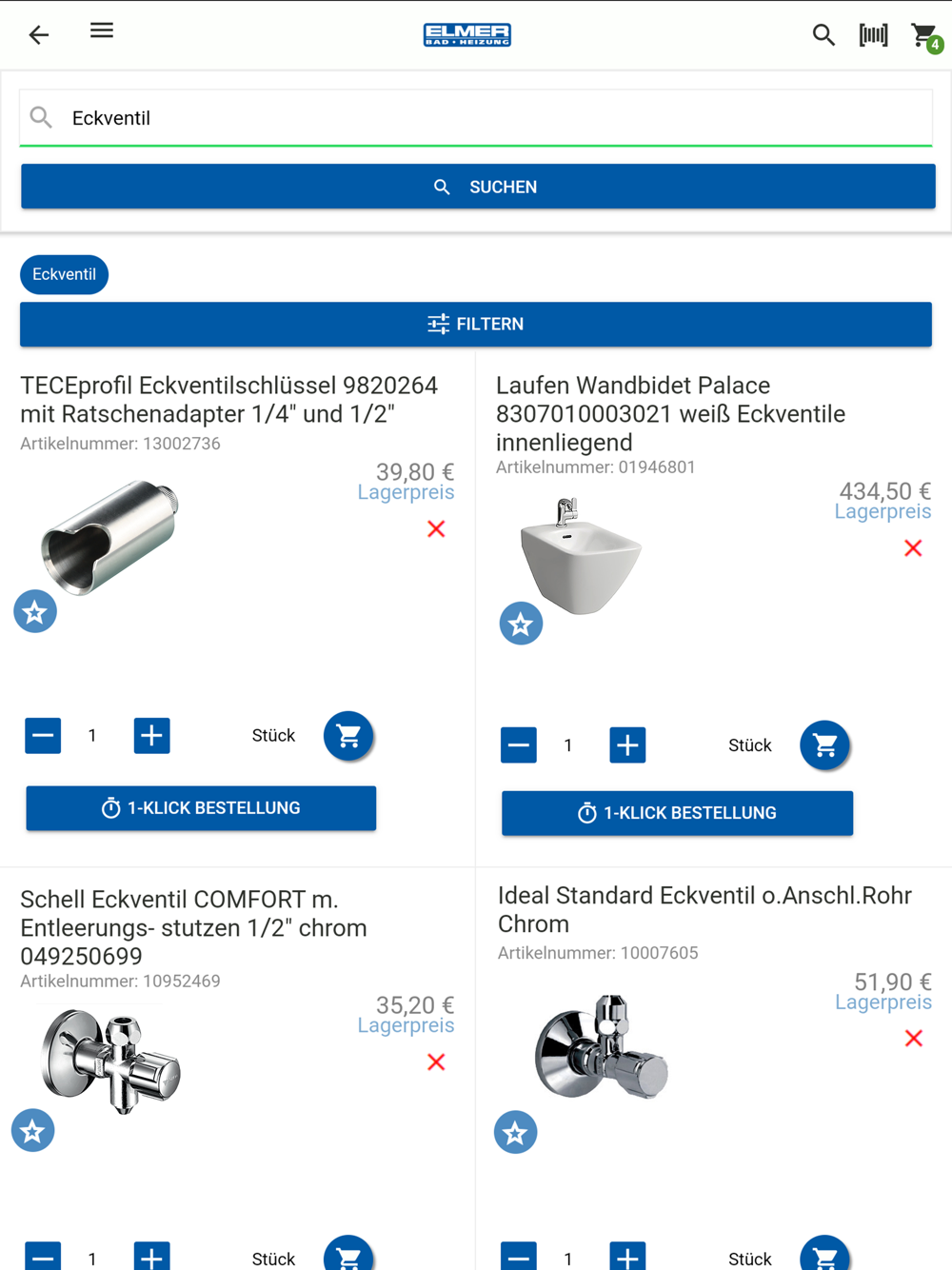952x1270 pixels.
Task: Open search via top magnifier icon
Action: tap(823, 35)
